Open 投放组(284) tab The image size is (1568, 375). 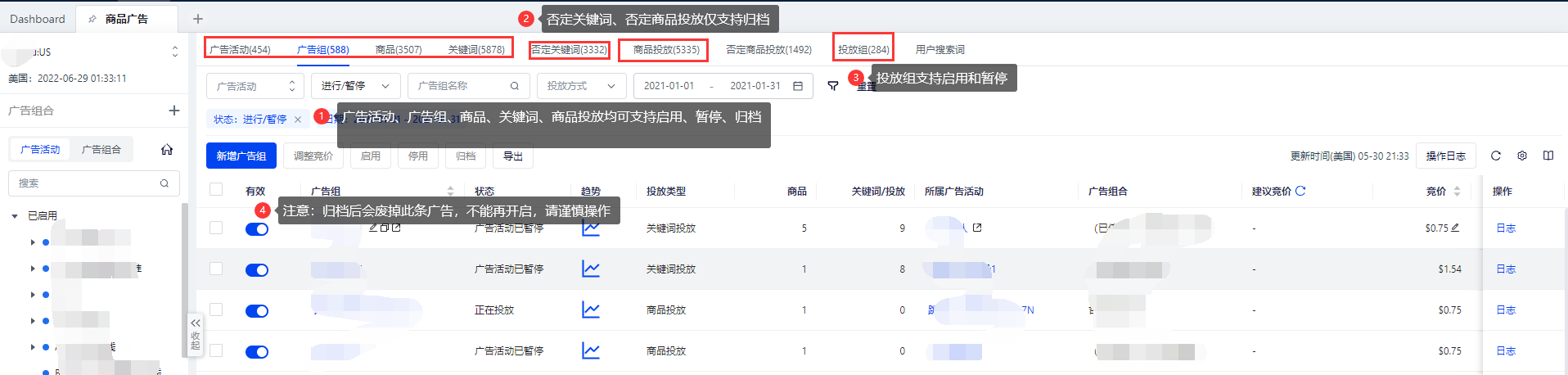click(863, 50)
